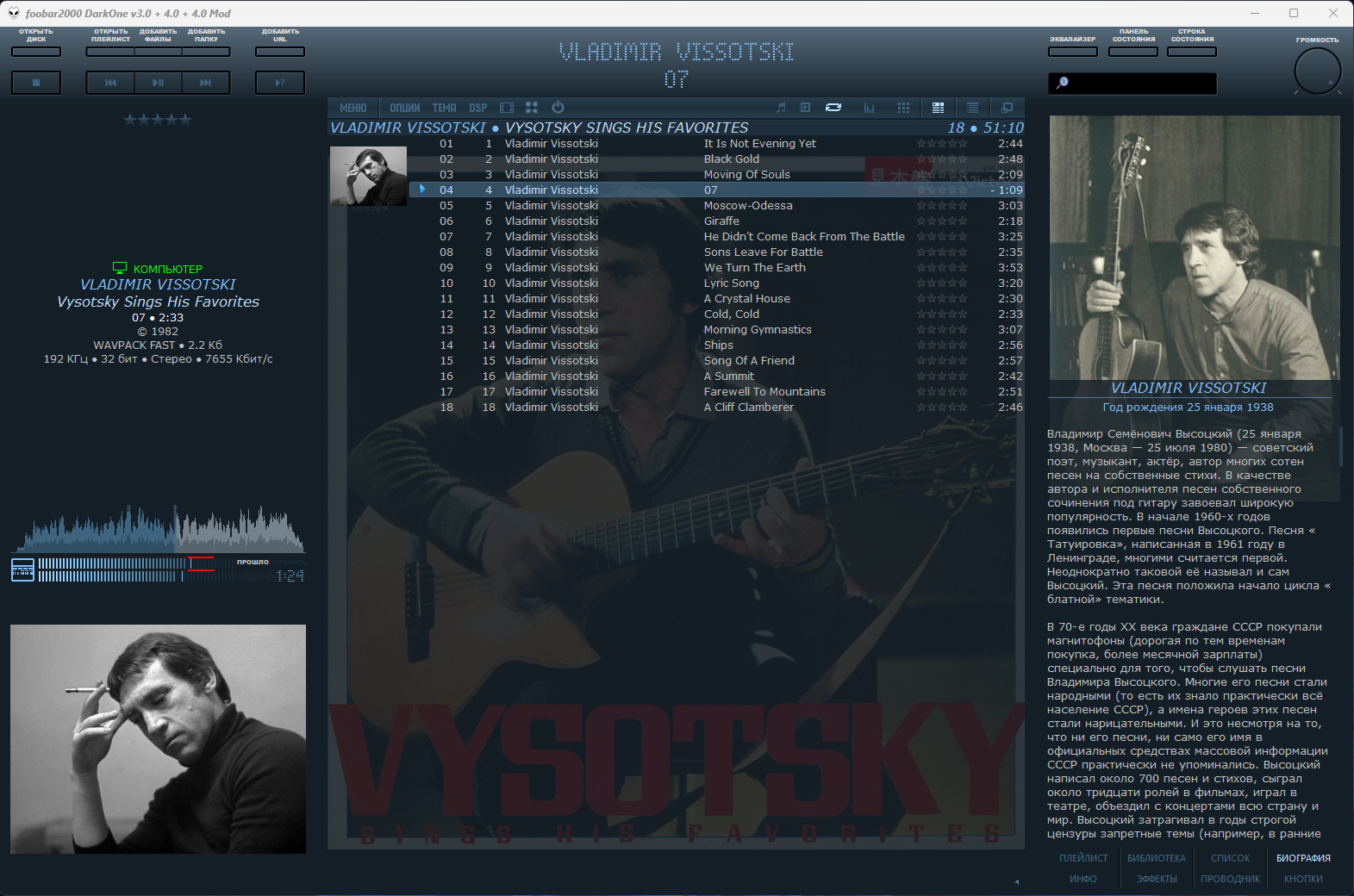This screenshot has width=1354, height=896.
Task: Skip to the next track
Action: (x=205, y=83)
